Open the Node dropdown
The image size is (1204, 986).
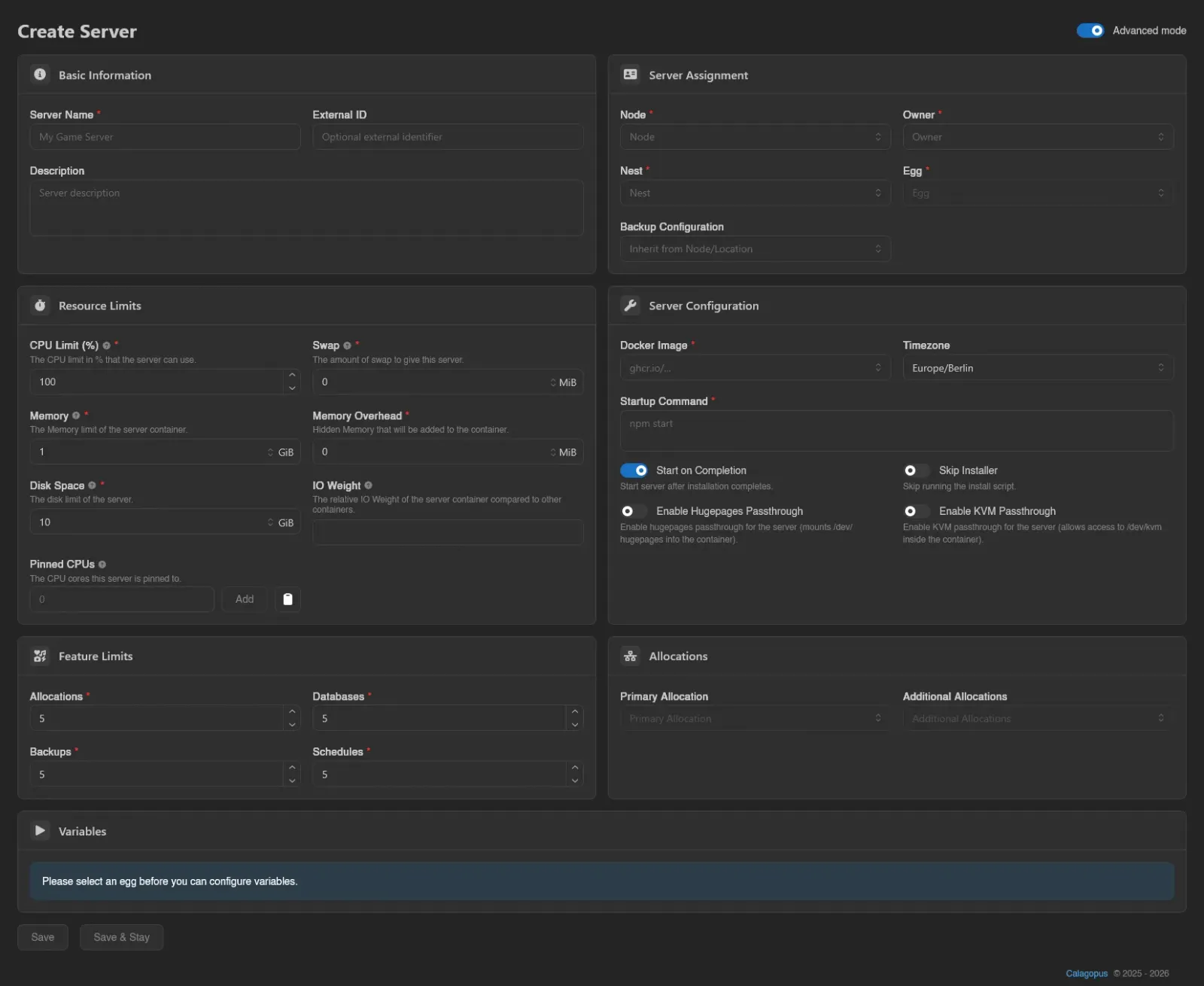point(755,137)
